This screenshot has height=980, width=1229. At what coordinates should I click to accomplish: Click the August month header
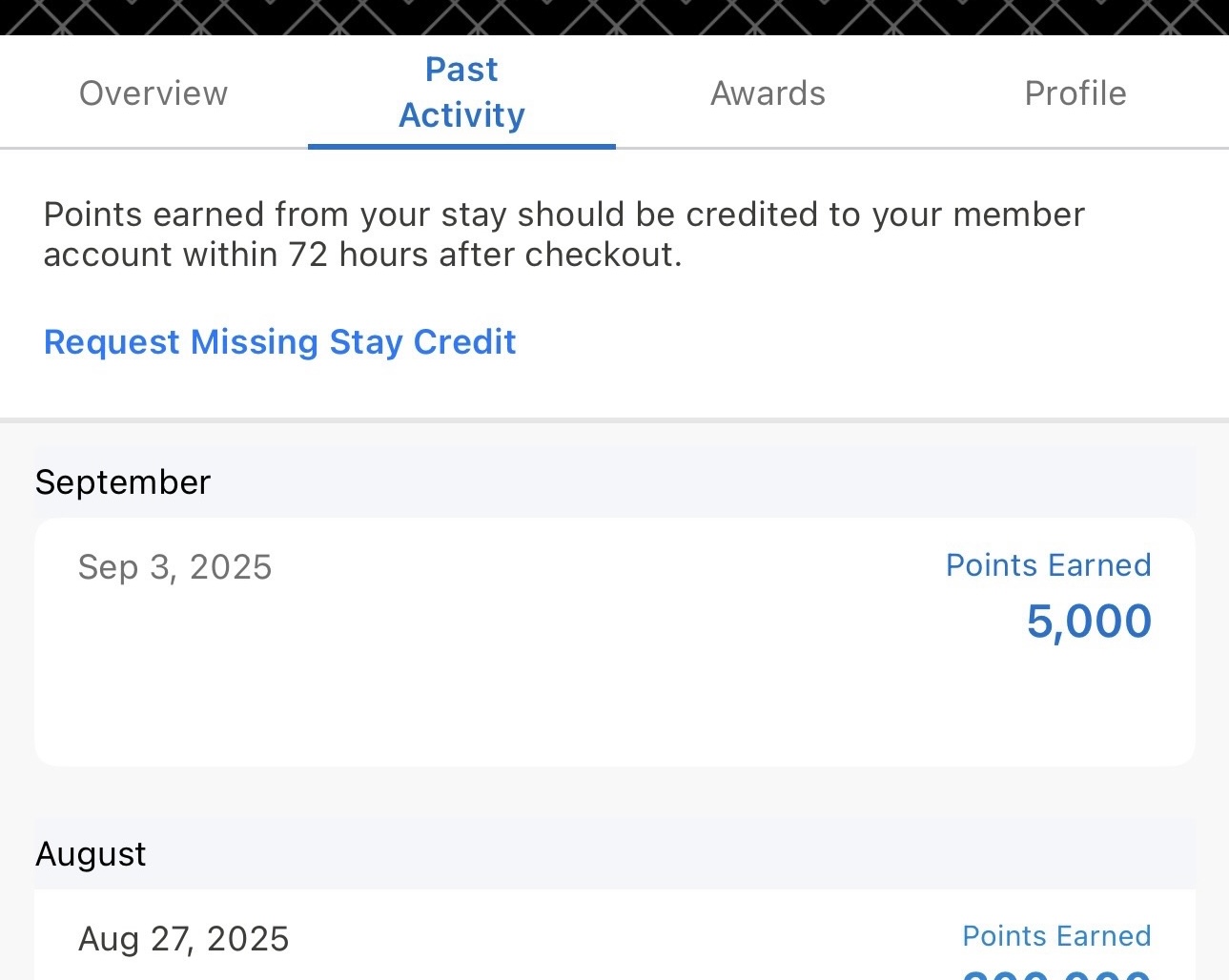click(x=91, y=854)
